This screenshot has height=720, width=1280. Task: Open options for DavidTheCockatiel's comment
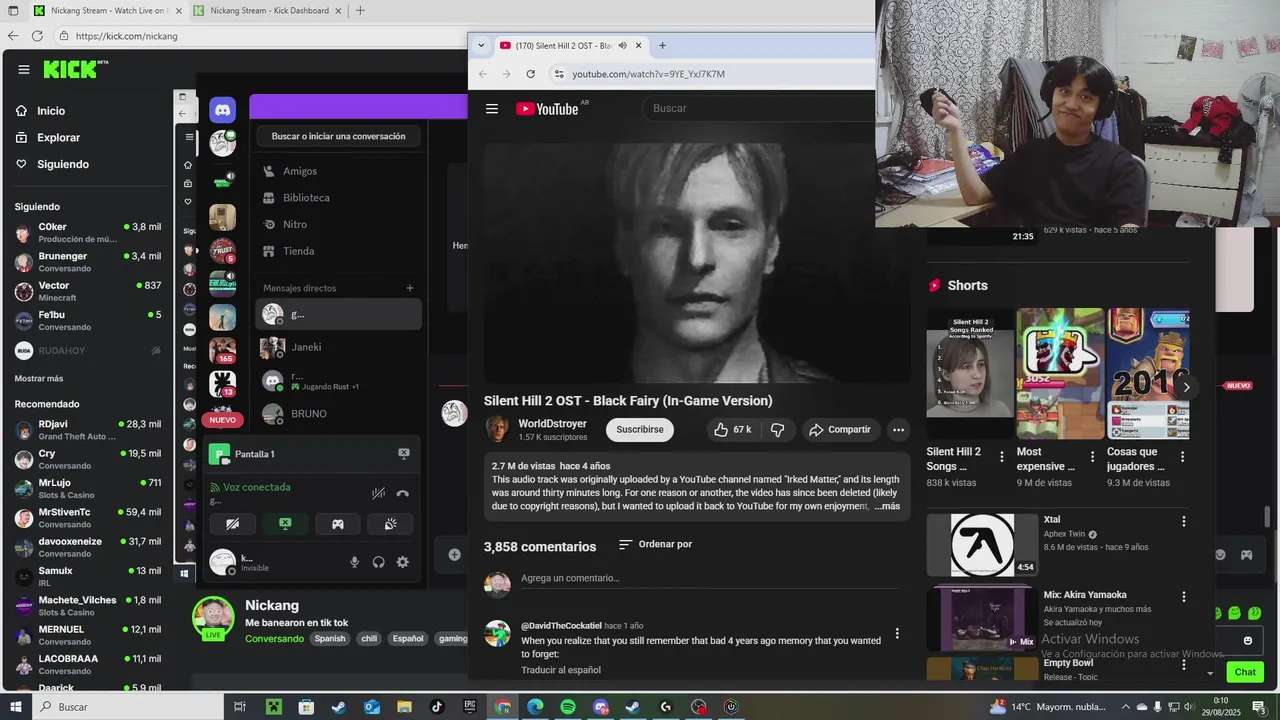point(897,633)
